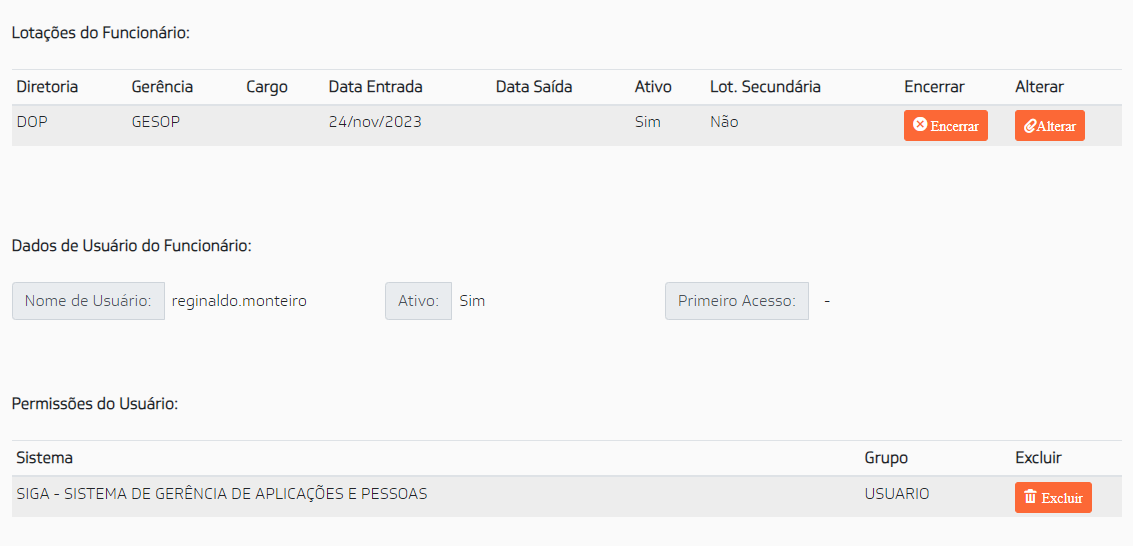Viewport: 1133px width, 546px height.
Task: Click the Diretoria column header
Action: pyautogui.click(x=47, y=87)
